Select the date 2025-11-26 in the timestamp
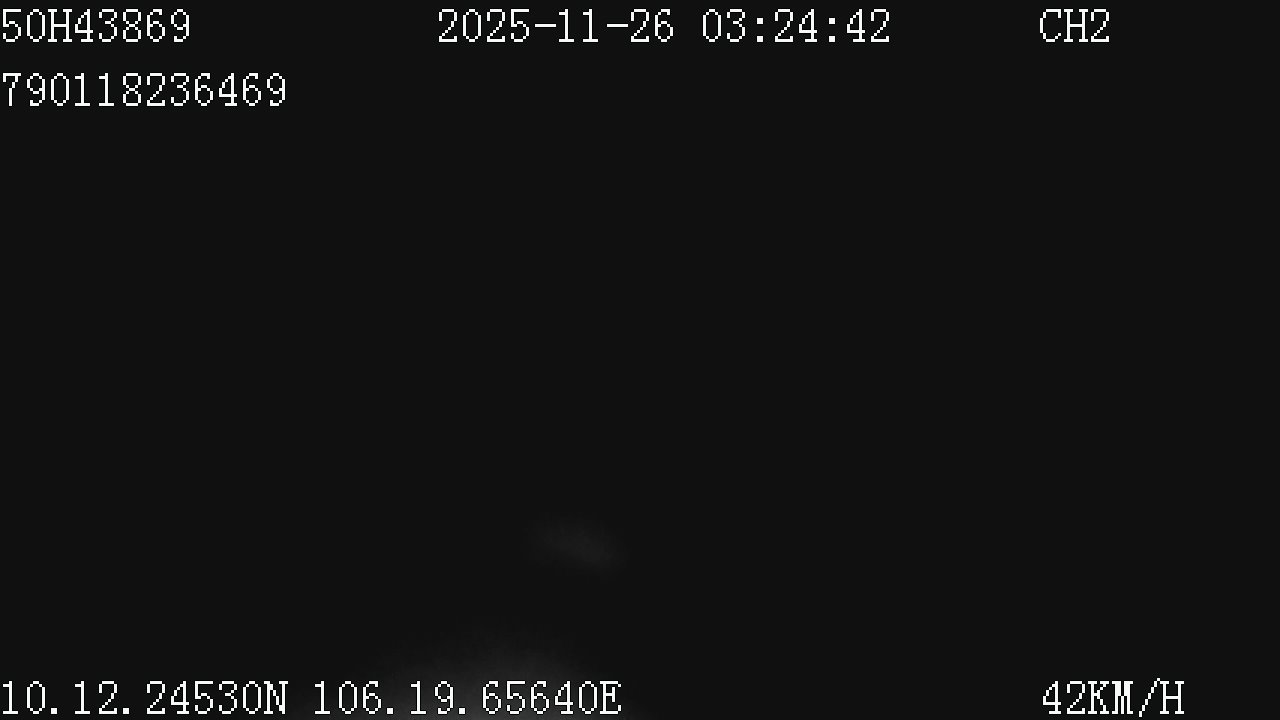 click(x=556, y=27)
